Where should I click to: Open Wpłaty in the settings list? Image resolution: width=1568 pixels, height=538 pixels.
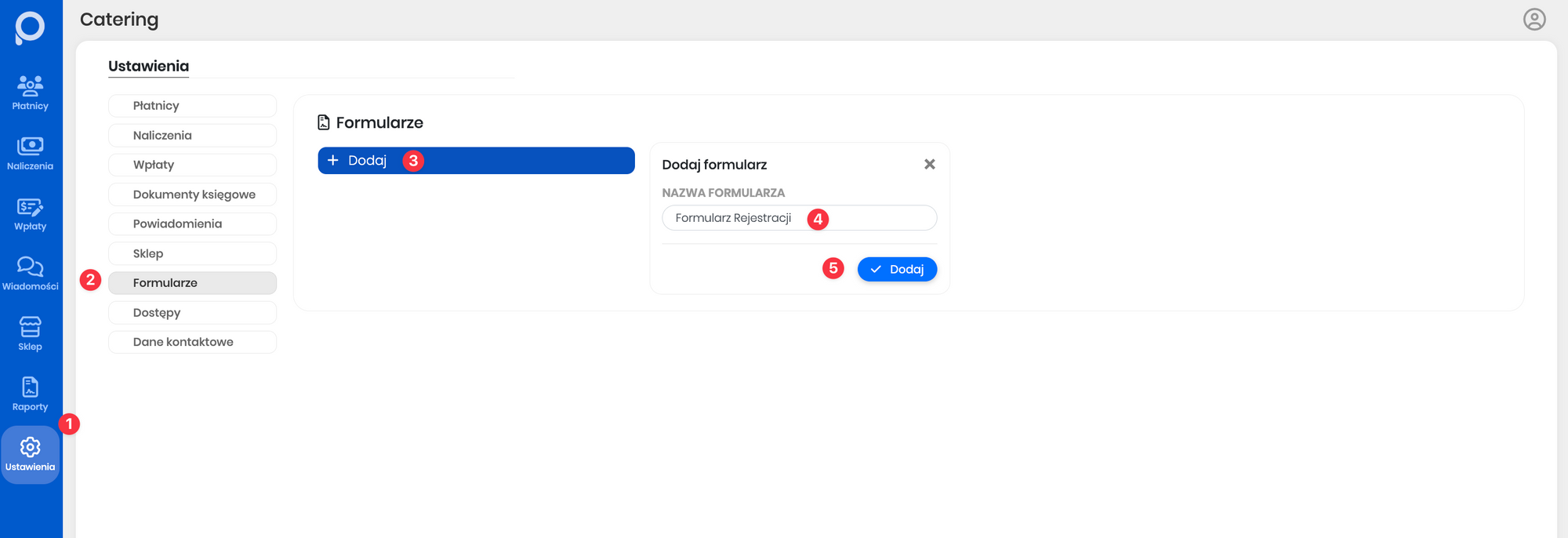click(192, 165)
